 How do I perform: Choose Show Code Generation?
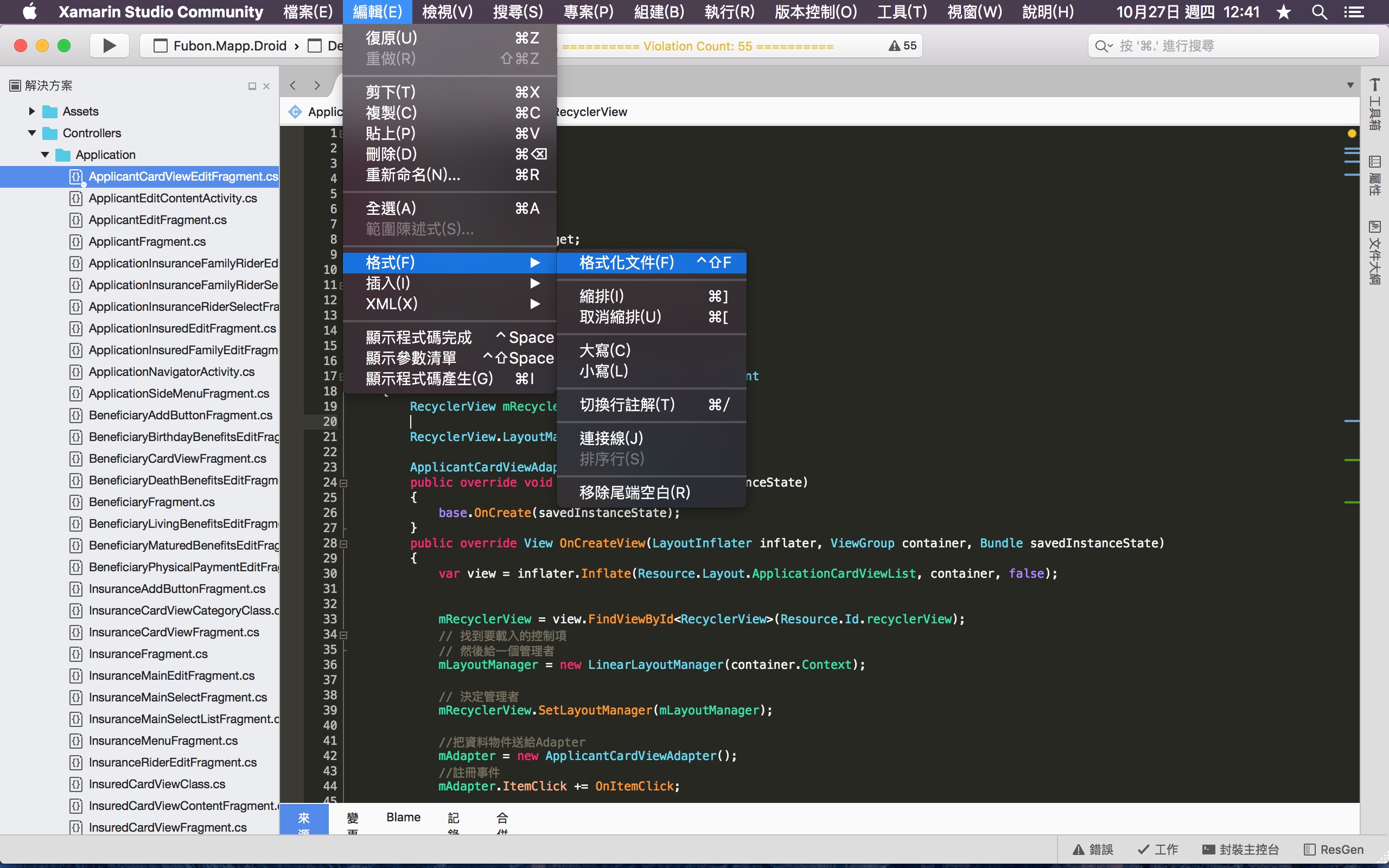pos(449,379)
